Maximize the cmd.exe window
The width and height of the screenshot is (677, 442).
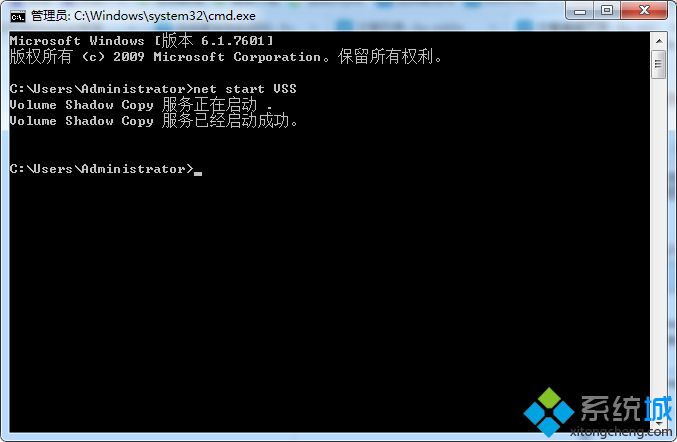point(607,11)
